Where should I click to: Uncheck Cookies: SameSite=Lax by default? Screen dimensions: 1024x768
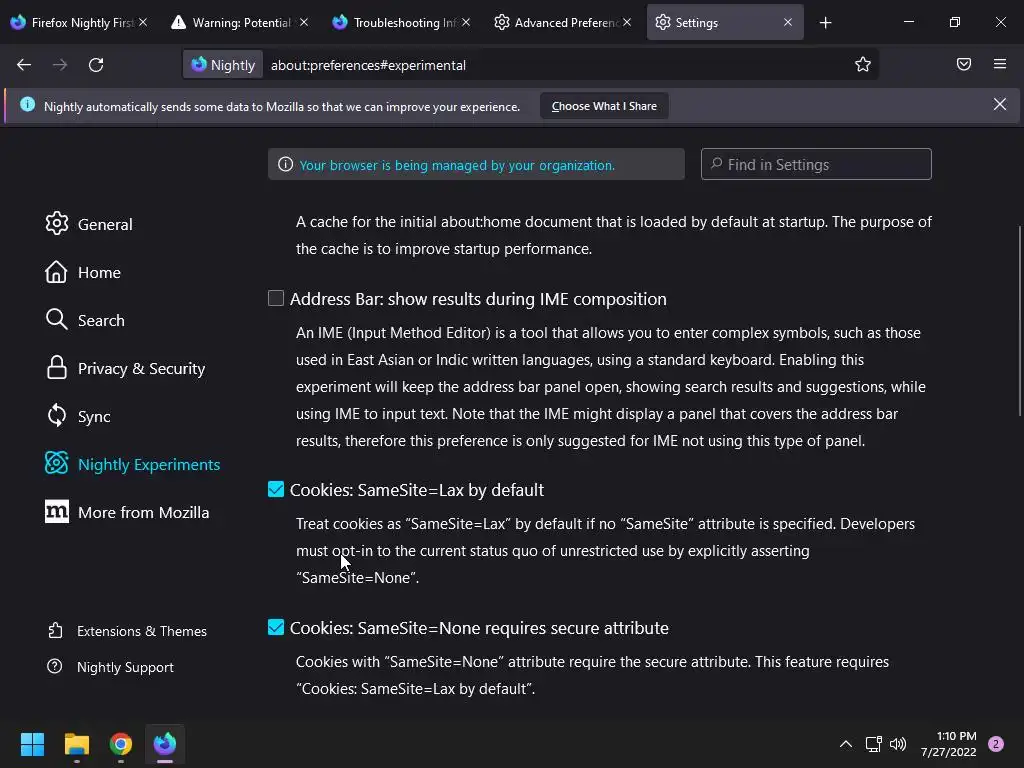276,489
